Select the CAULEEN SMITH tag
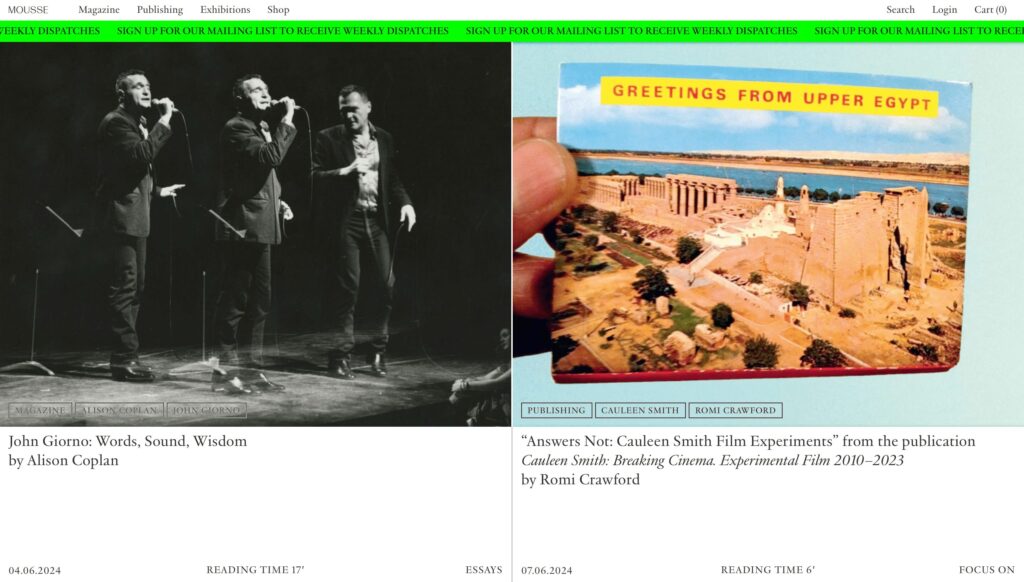This screenshot has height=582, width=1024. pyautogui.click(x=640, y=410)
